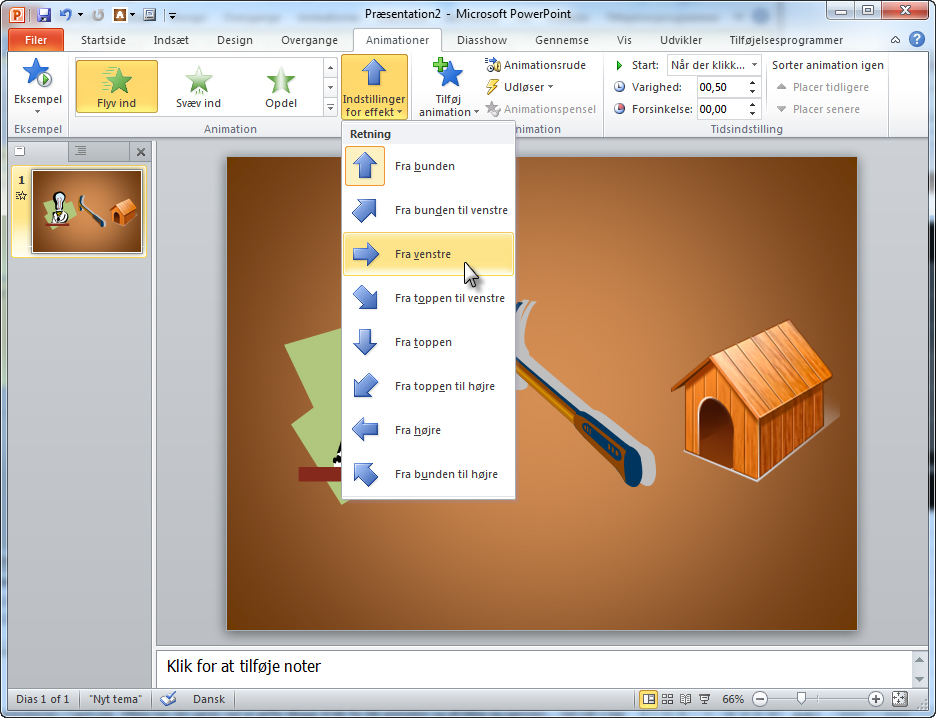
Task: Open the Start timing dropdown
Action: tap(753, 65)
